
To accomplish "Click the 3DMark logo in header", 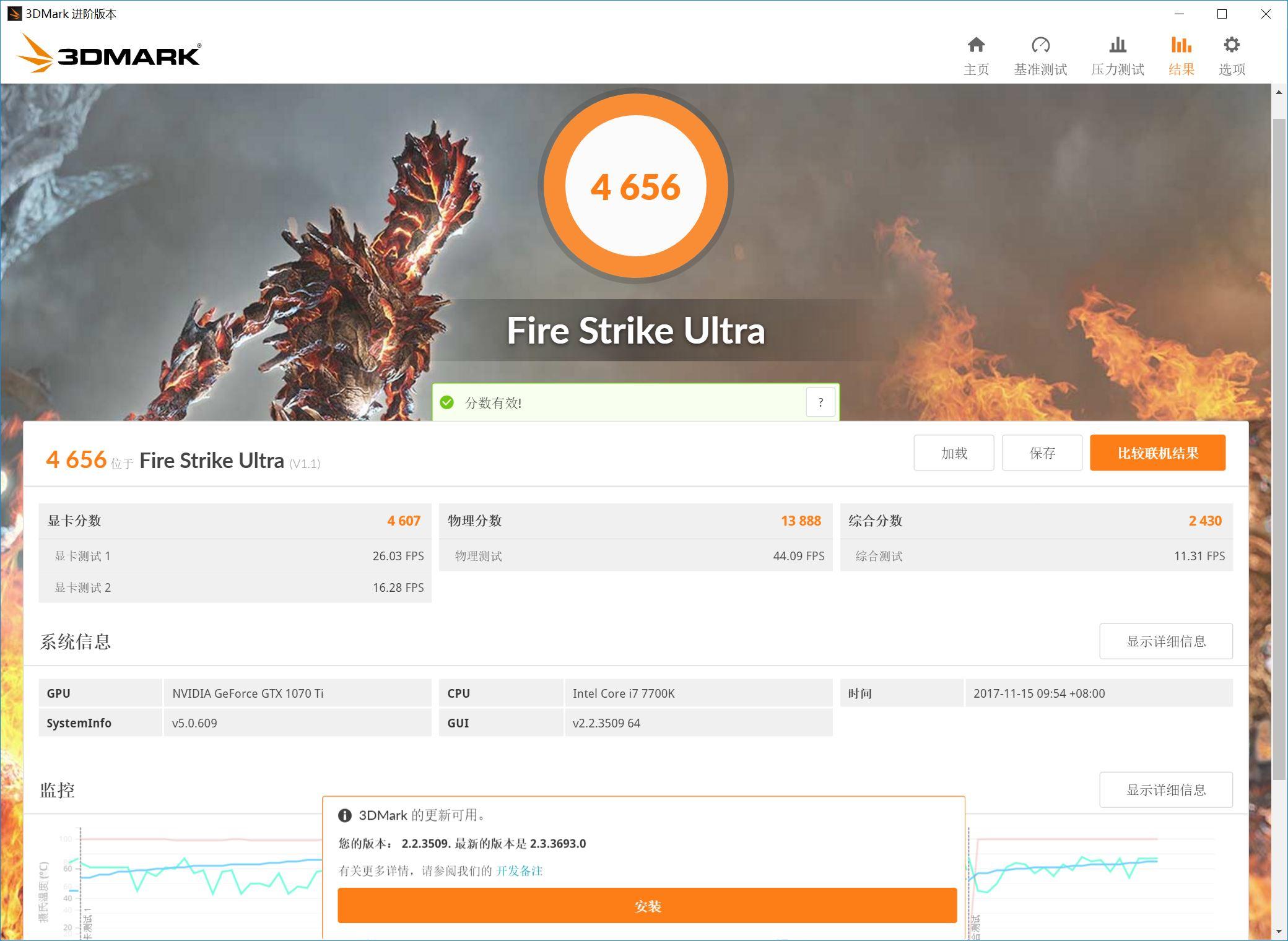I will click(108, 53).
